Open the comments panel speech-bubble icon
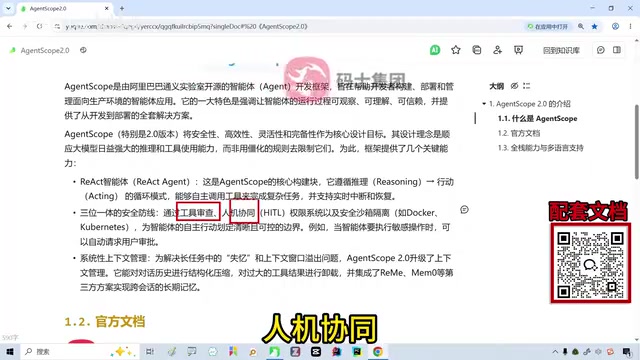The height and width of the screenshot is (360, 640). click(x=601, y=50)
